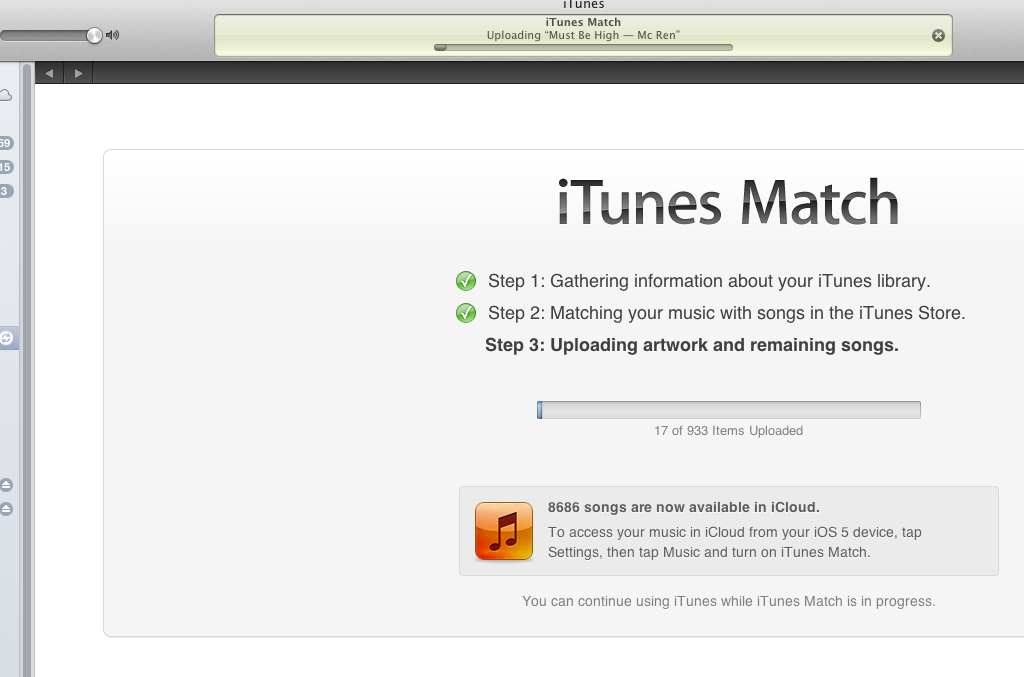Click the upper eject icon in sidebar
1024x677 pixels.
(6, 485)
